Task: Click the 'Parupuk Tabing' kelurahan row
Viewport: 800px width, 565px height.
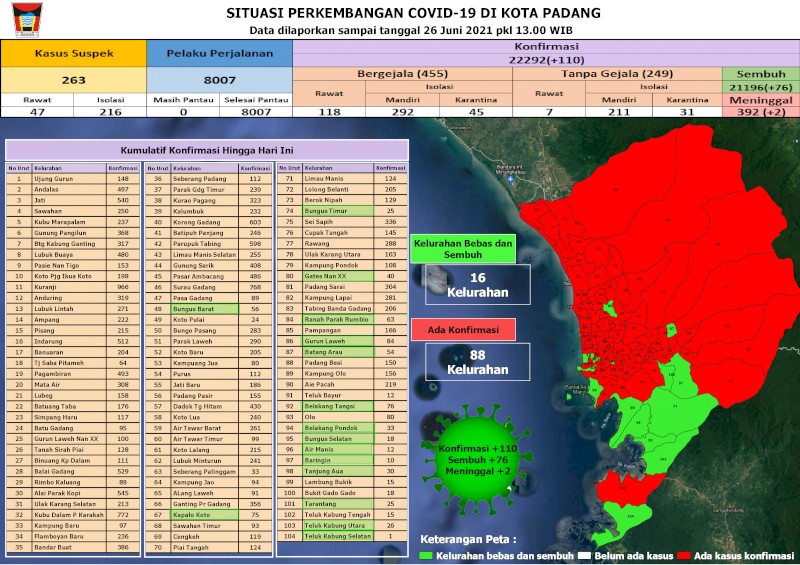Action: 209,243
